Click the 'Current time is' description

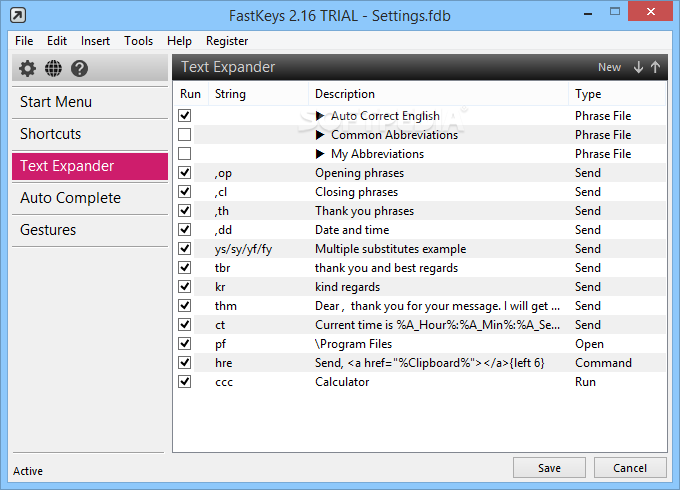click(437, 325)
